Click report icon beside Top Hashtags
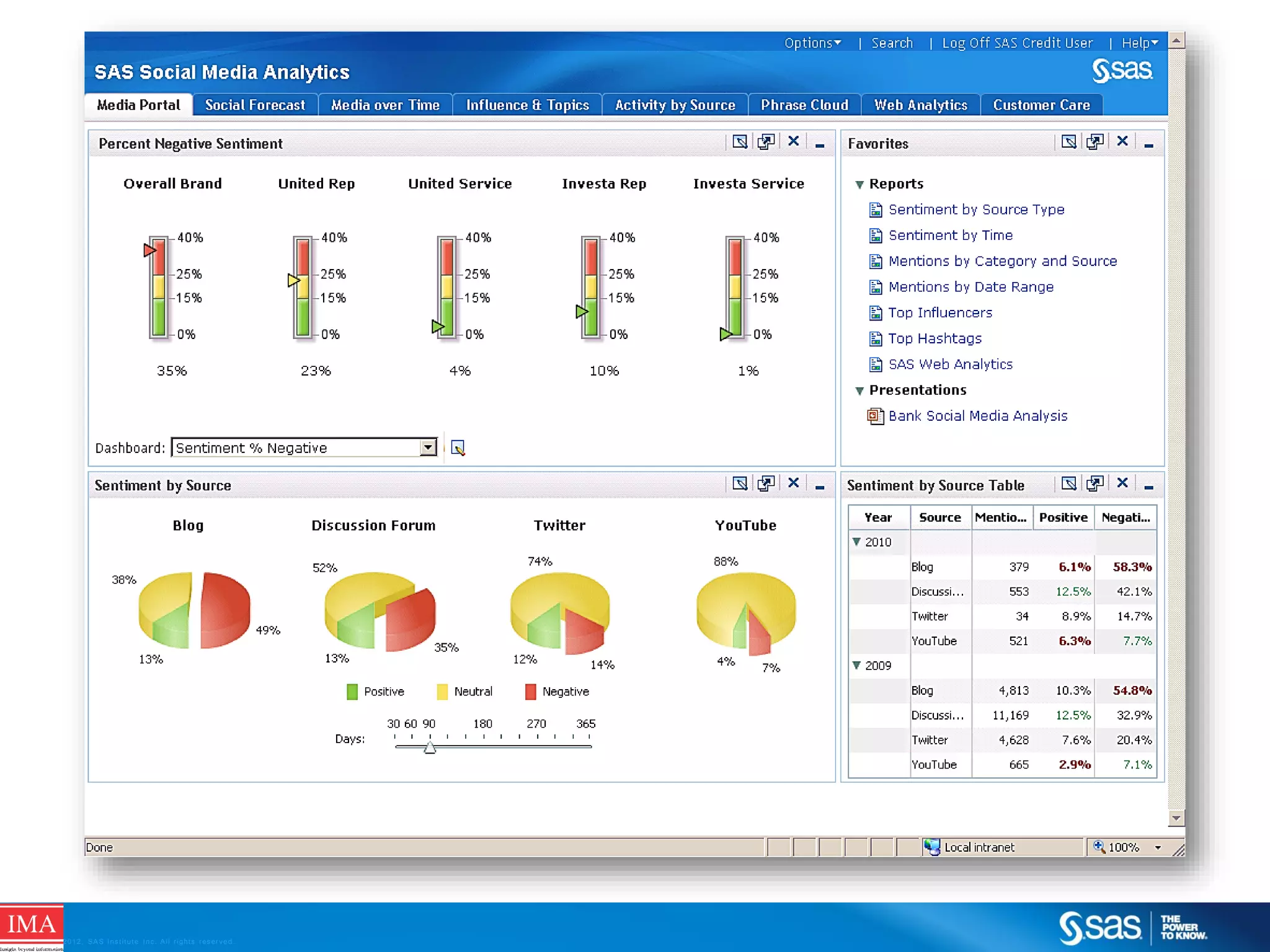 pos(875,338)
